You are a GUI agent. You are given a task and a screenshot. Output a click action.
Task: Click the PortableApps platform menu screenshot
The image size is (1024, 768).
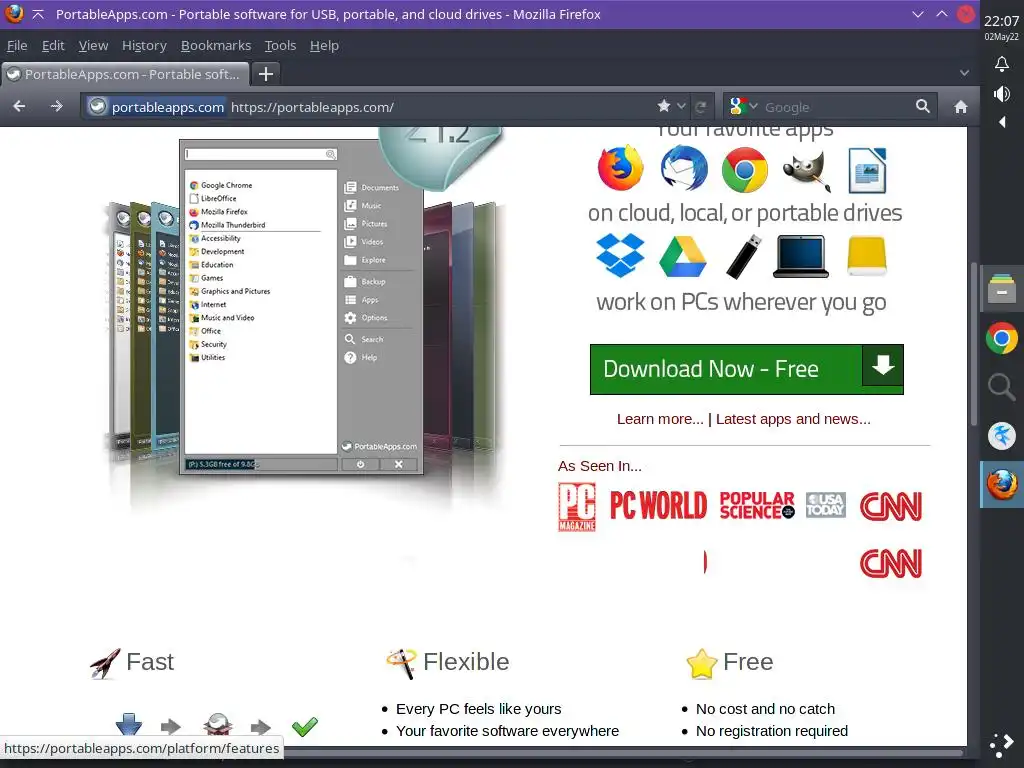(x=301, y=307)
